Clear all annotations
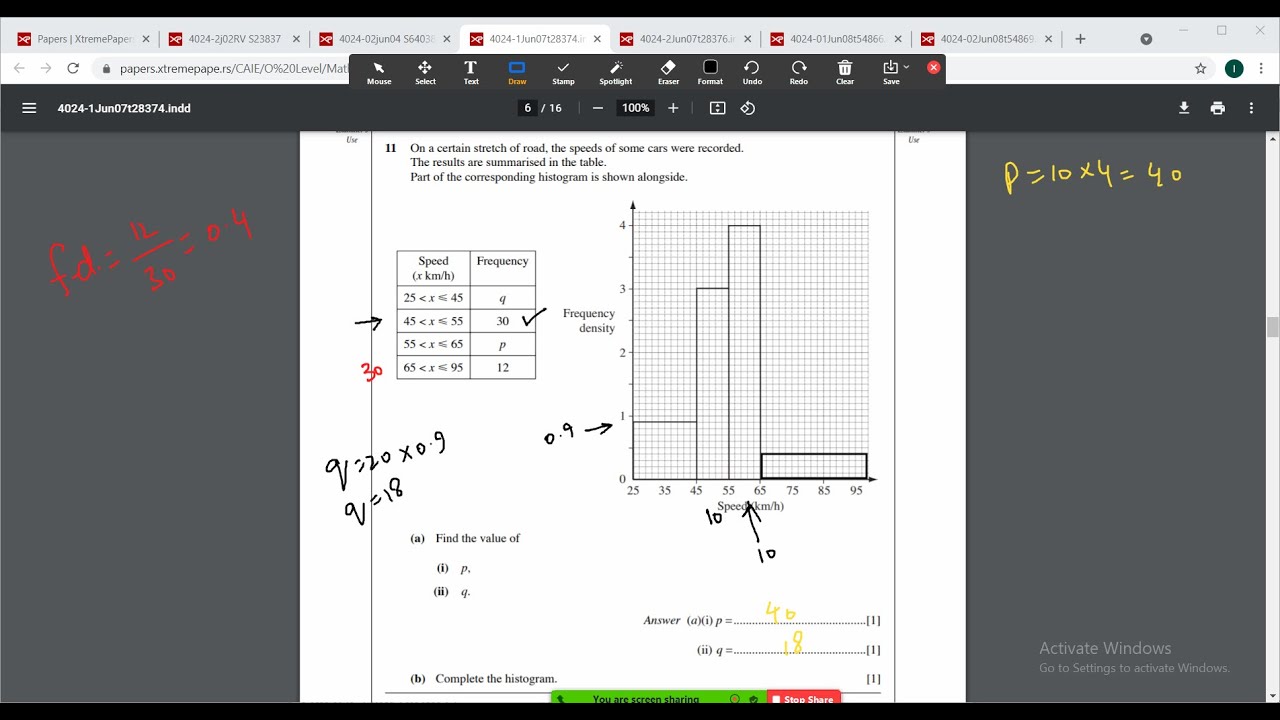This screenshot has width=1280, height=720. pyautogui.click(x=845, y=72)
